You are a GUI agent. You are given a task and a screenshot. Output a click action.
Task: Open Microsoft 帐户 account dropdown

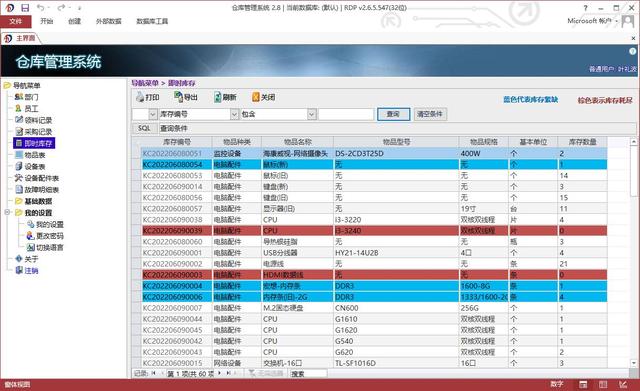click(592, 20)
